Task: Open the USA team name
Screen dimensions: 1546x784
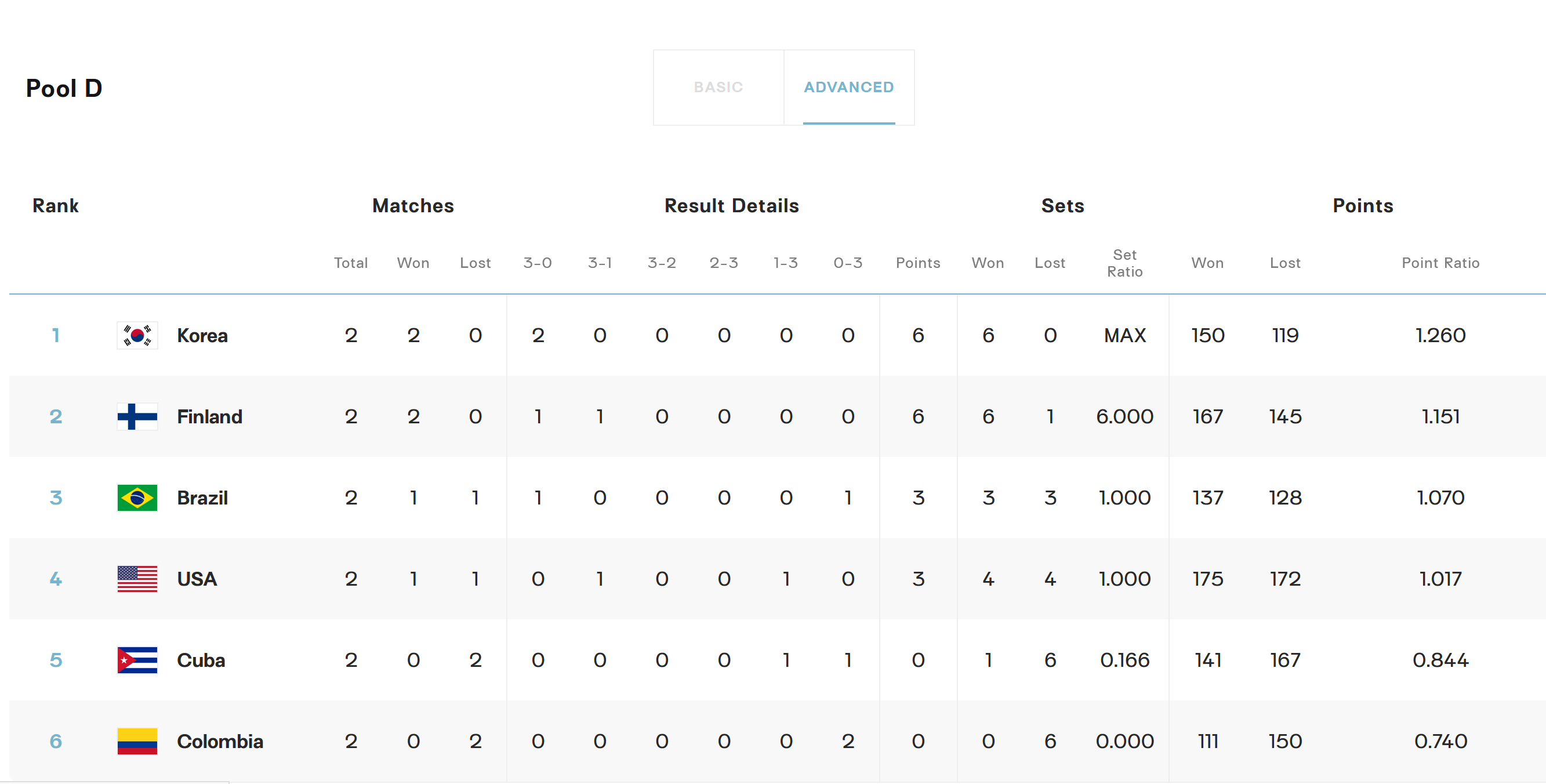Action: click(197, 579)
